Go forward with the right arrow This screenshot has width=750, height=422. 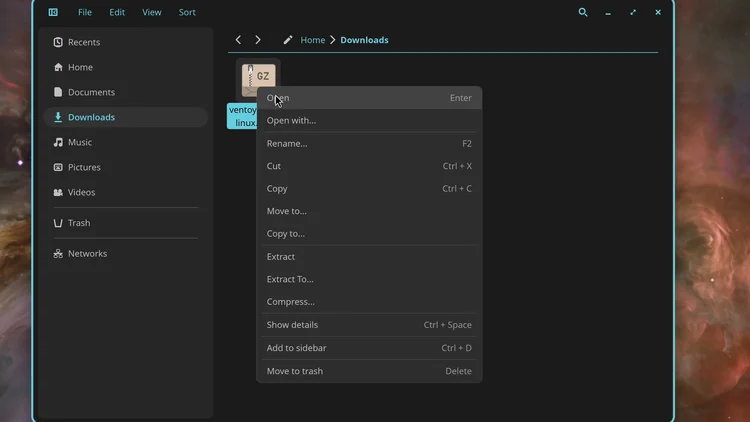coord(258,40)
